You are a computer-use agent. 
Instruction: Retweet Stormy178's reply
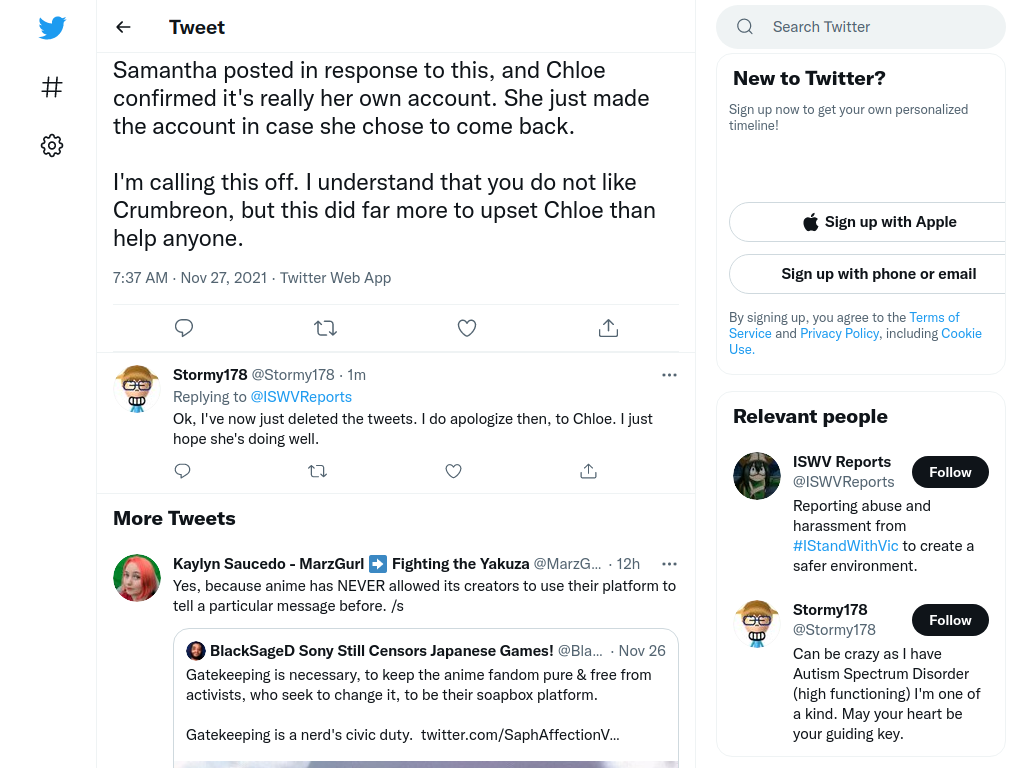point(317,471)
